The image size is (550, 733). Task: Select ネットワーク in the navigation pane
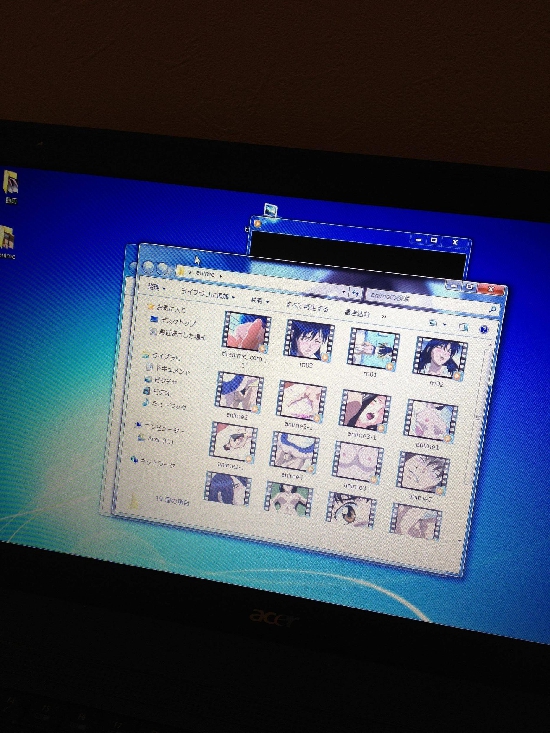click(154, 462)
